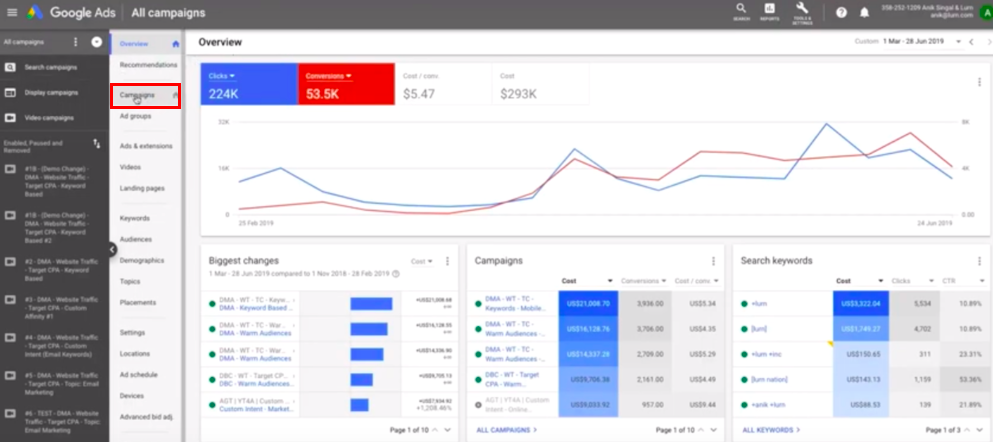Open Recommendations page
The height and width of the screenshot is (442, 993).
coord(148,65)
